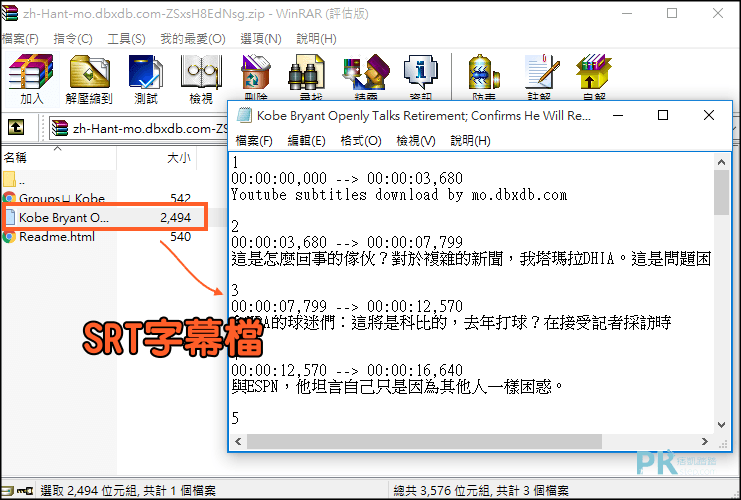
Task: Select the Kobe Bryant O... file row
Action: click(104, 217)
